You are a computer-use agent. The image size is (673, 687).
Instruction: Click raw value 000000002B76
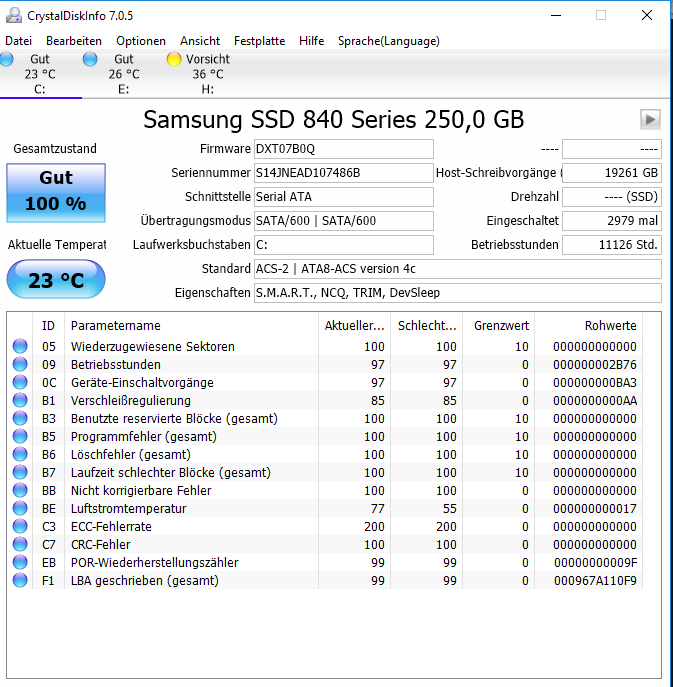(x=595, y=365)
